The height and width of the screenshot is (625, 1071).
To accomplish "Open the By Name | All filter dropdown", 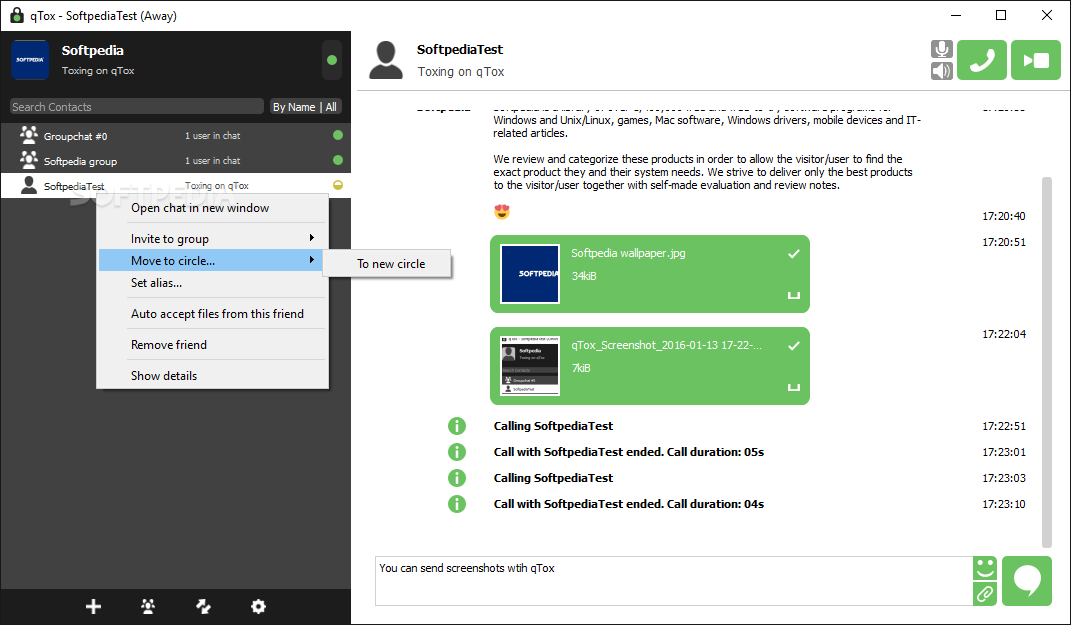I will (x=305, y=107).
